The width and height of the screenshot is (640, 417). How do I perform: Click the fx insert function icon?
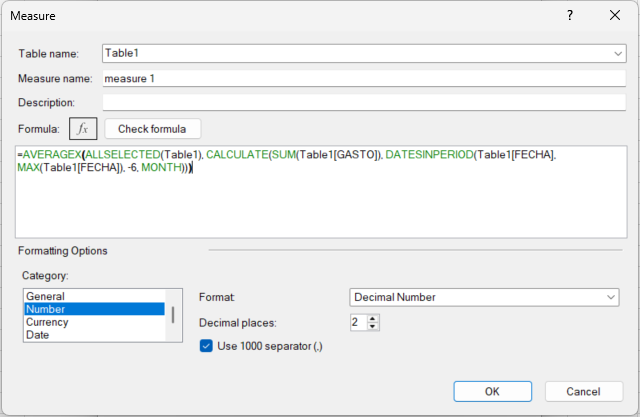tap(82, 129)
